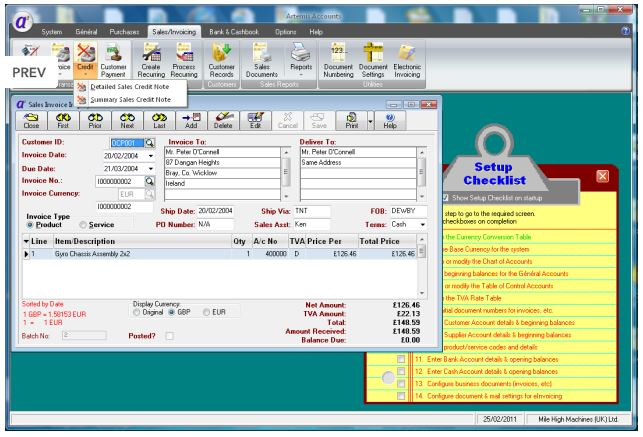Click Print in the invoice toolbar
Screen dimensions: 643x437
(351, 121)
